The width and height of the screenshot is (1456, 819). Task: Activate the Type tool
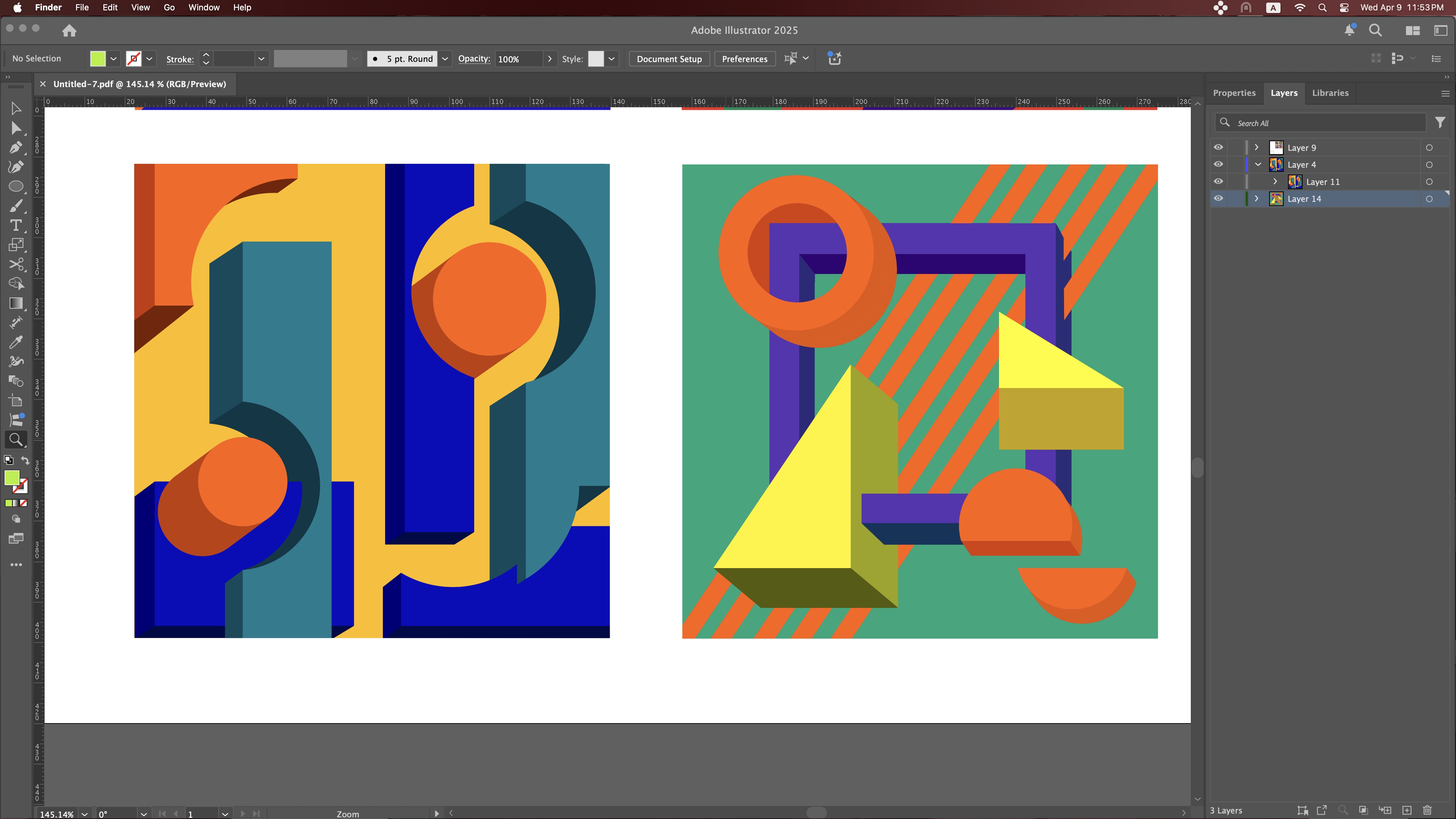coord(16,226)
